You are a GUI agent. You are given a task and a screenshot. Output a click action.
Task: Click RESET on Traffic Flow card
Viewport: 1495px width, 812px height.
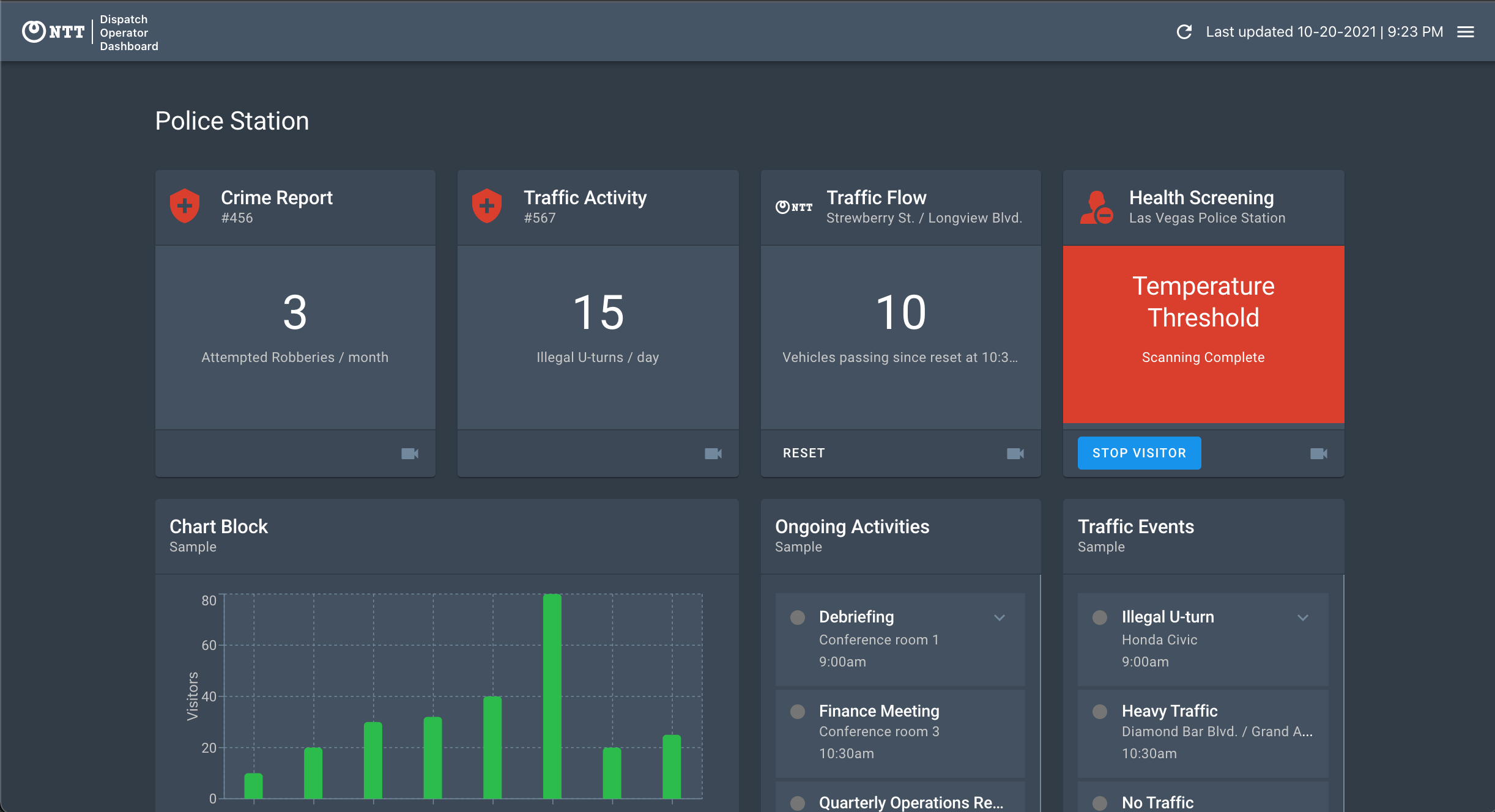click(x=804, y=453)
